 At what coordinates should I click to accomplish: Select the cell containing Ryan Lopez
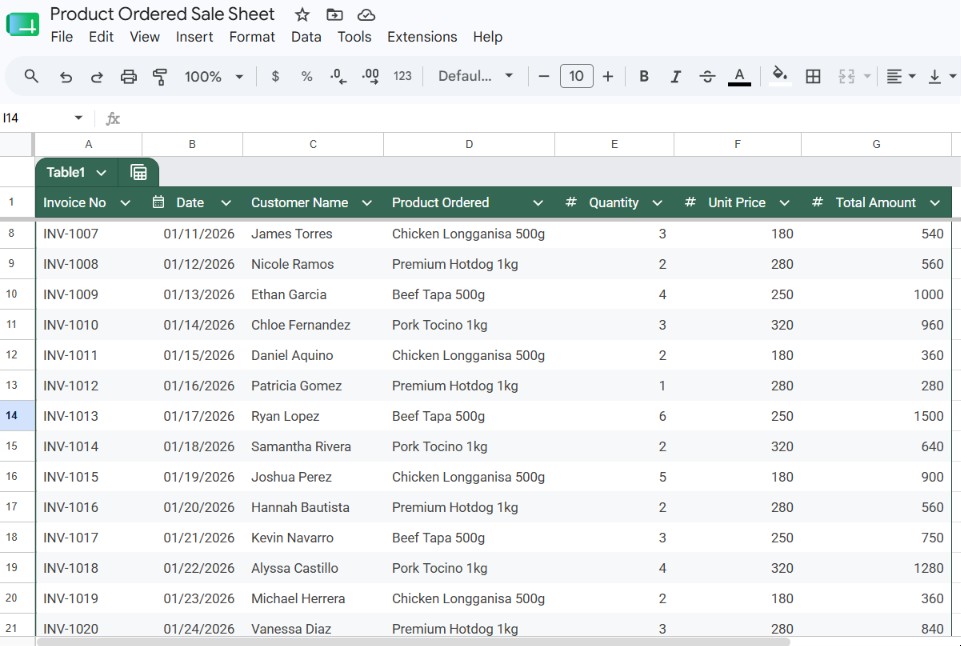pyautogui.click(x=313, y=416)
